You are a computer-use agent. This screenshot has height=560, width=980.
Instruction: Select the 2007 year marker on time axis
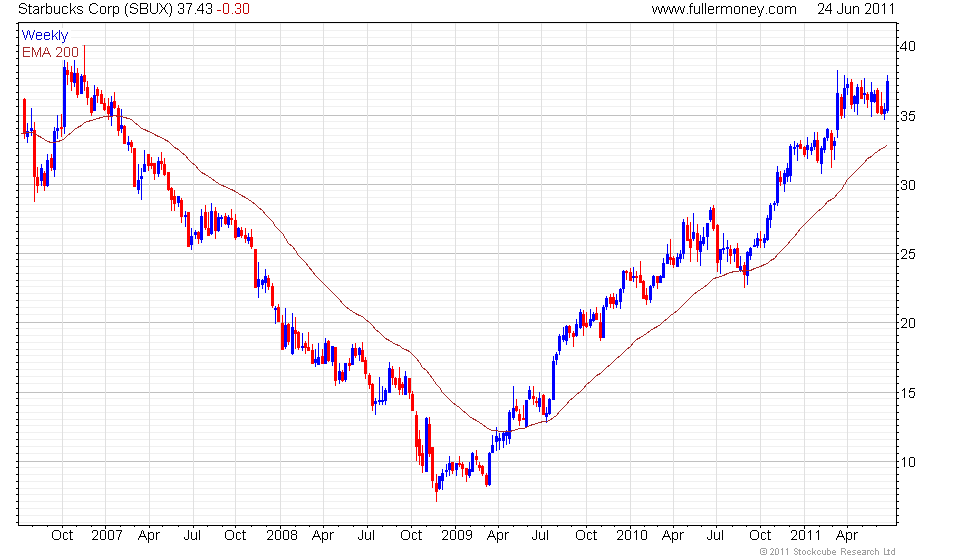tap(106, 534)
